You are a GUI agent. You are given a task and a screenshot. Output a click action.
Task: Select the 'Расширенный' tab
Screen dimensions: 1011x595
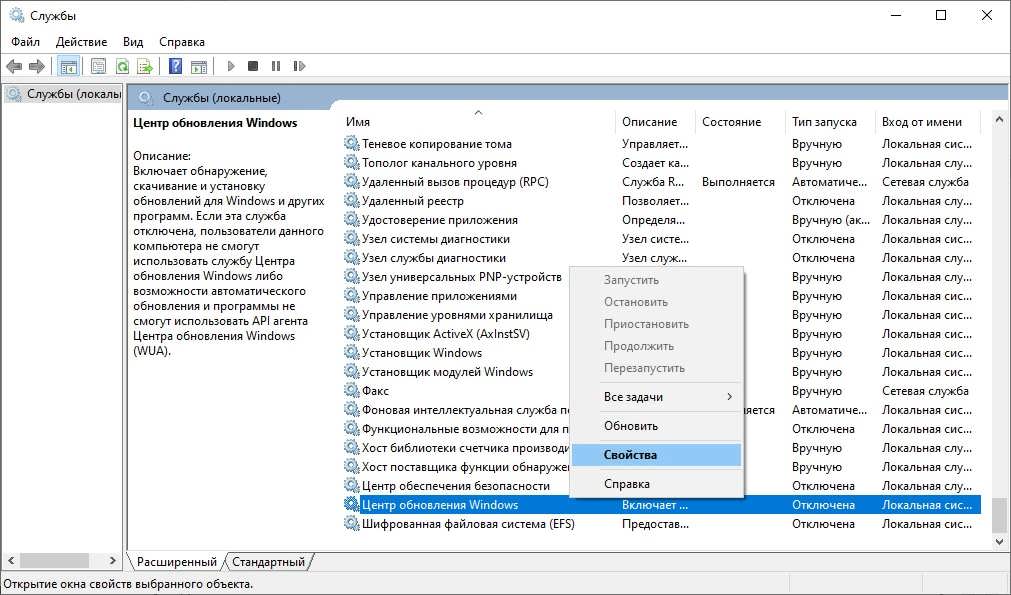tap(177, 562)
